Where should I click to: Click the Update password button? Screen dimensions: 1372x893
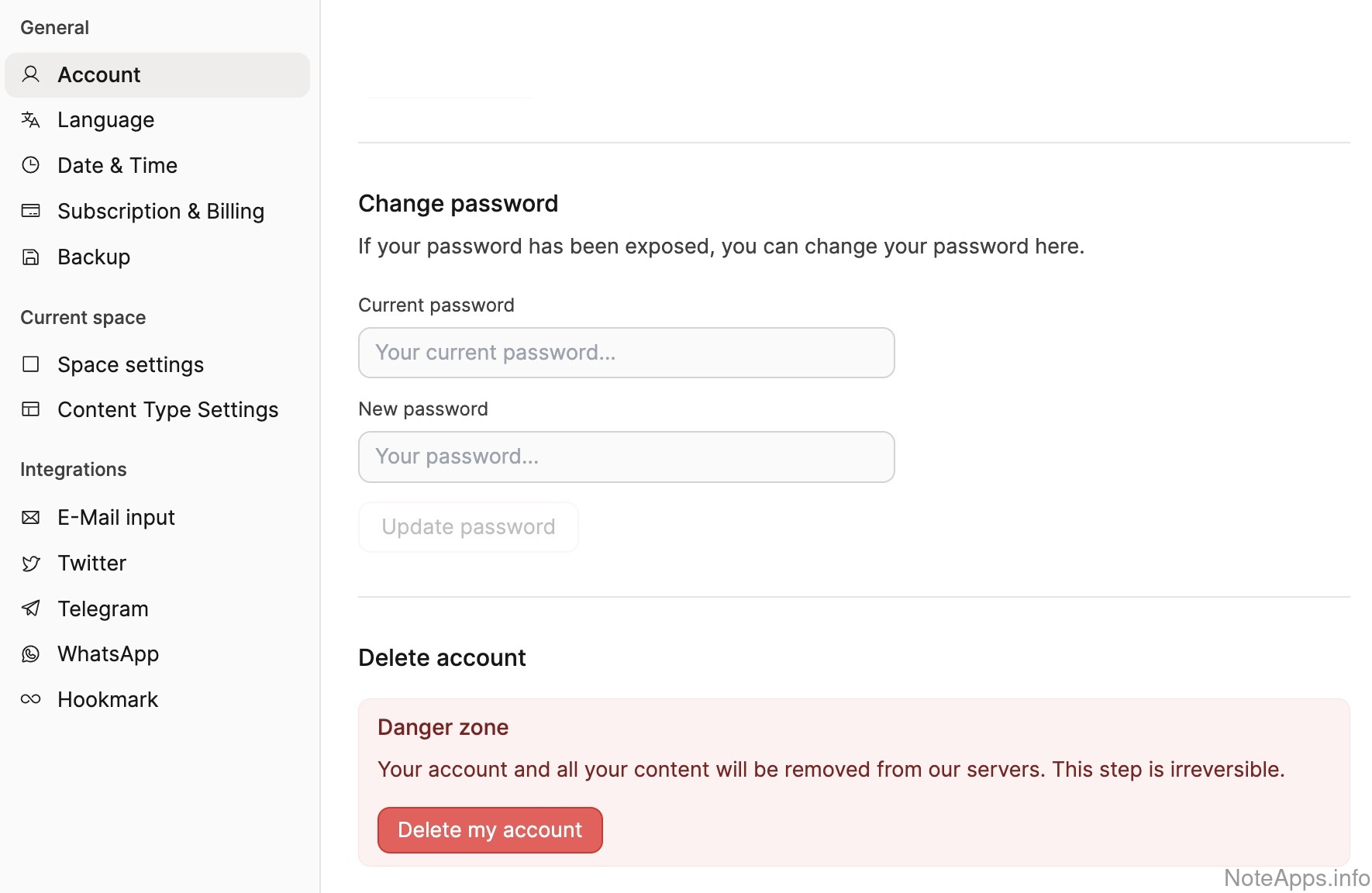click(468, 527)
